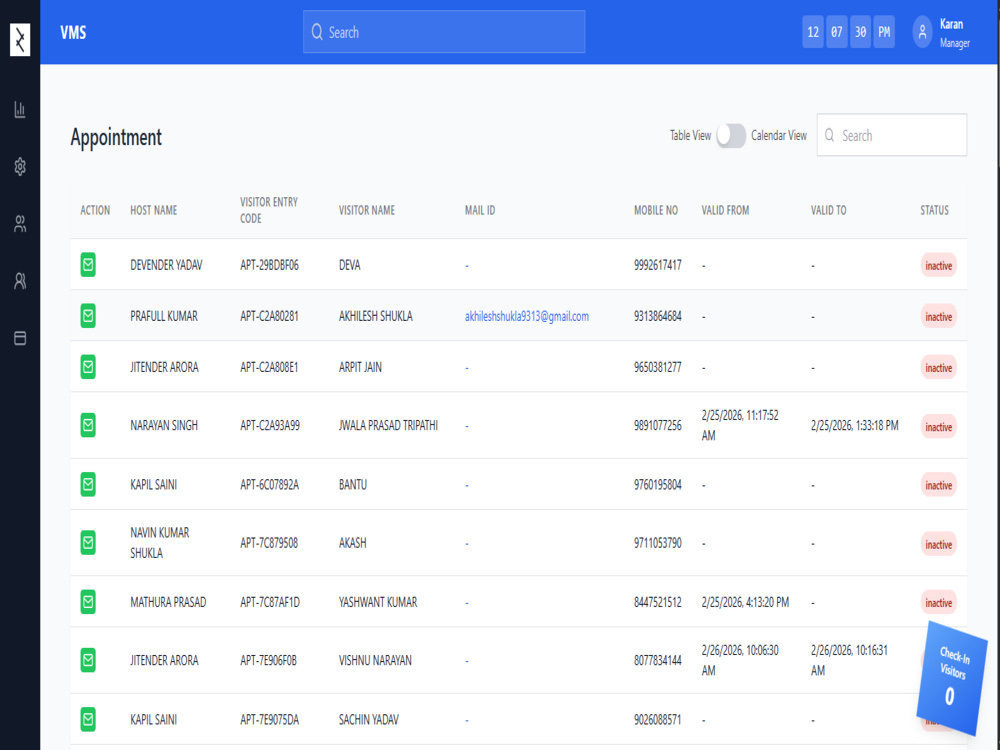Click the inactive badge for AKASH
Image resolution: width=1000 pixels, height=750 pixels.
[939, 545]
